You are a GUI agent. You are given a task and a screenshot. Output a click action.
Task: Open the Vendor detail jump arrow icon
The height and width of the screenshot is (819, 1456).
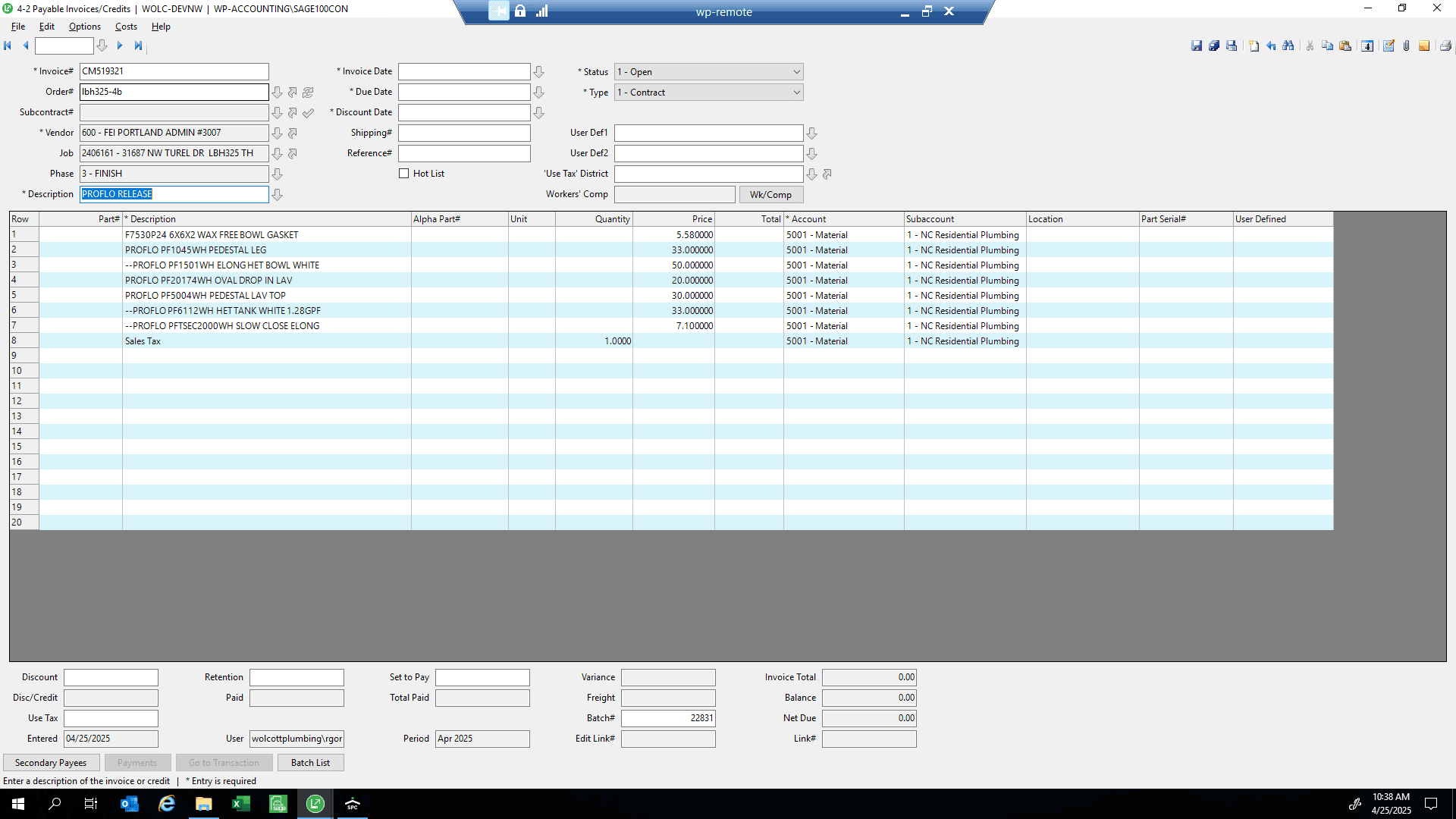coord(293,133)
